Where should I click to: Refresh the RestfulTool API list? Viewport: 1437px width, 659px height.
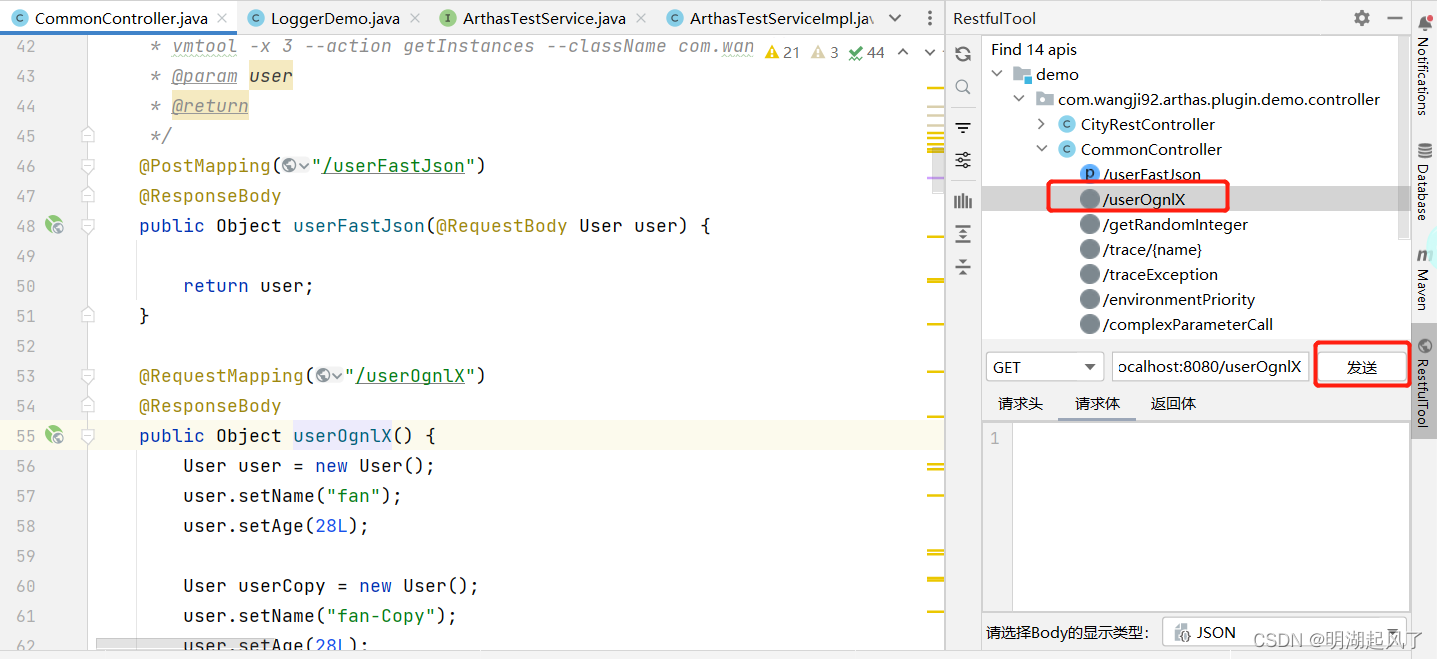tap(962, 54)
